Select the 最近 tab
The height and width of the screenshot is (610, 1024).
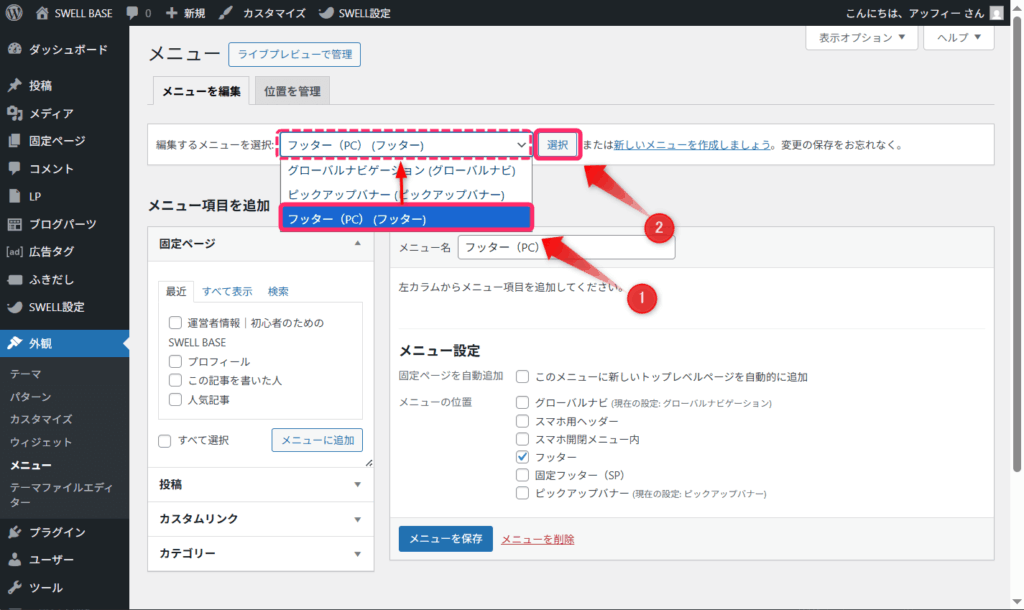[176, 291]
